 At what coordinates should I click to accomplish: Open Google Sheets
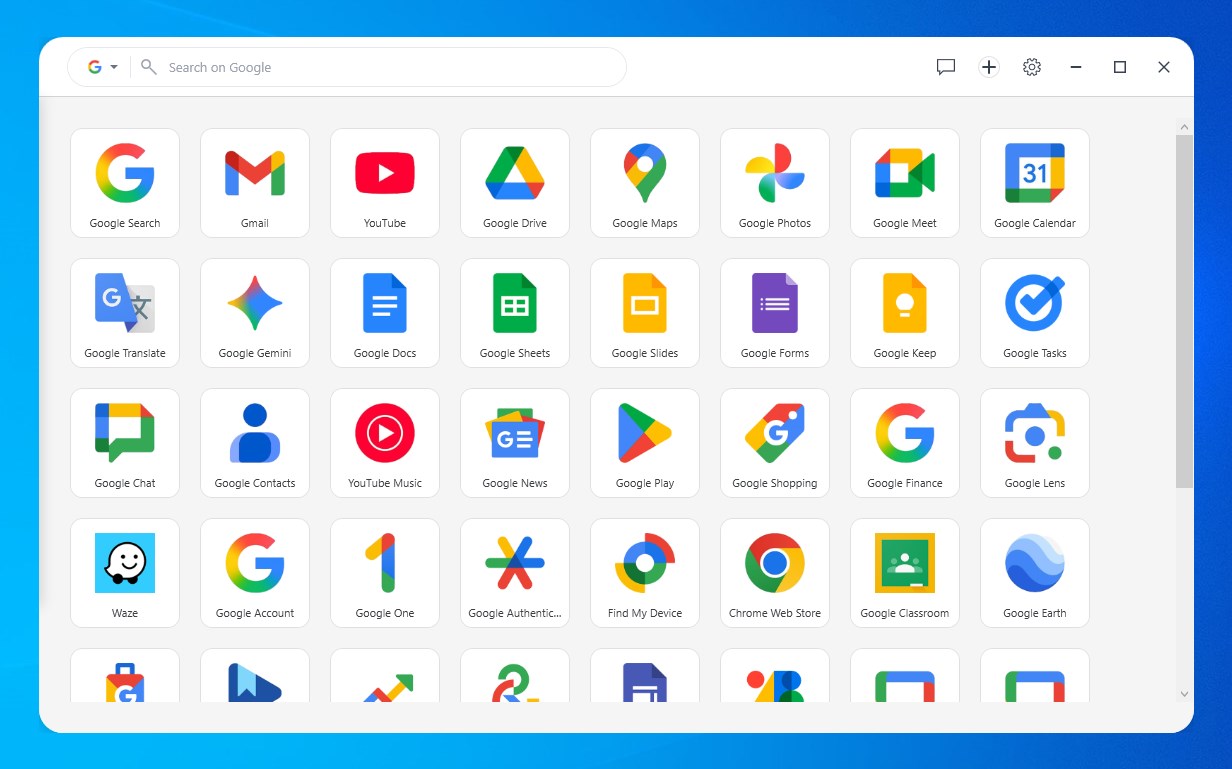tap(515, 313)
